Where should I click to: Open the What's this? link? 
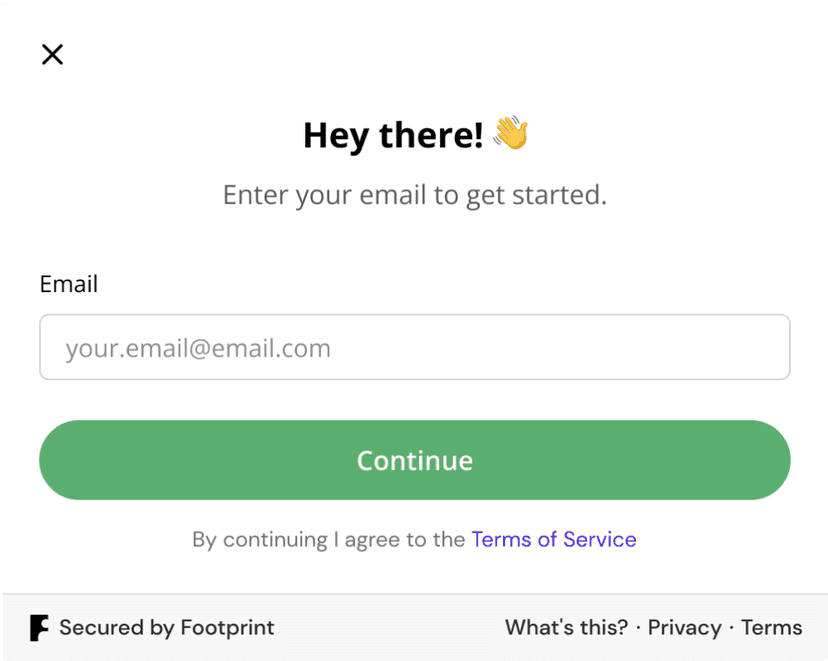pos(567,627)
